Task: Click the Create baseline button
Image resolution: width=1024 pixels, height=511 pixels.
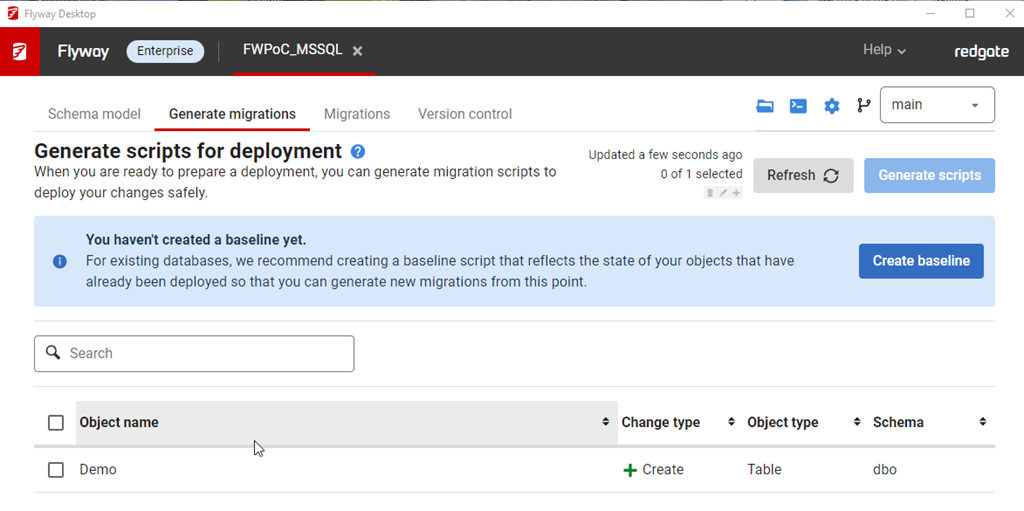Action: (x=920, y=261)
